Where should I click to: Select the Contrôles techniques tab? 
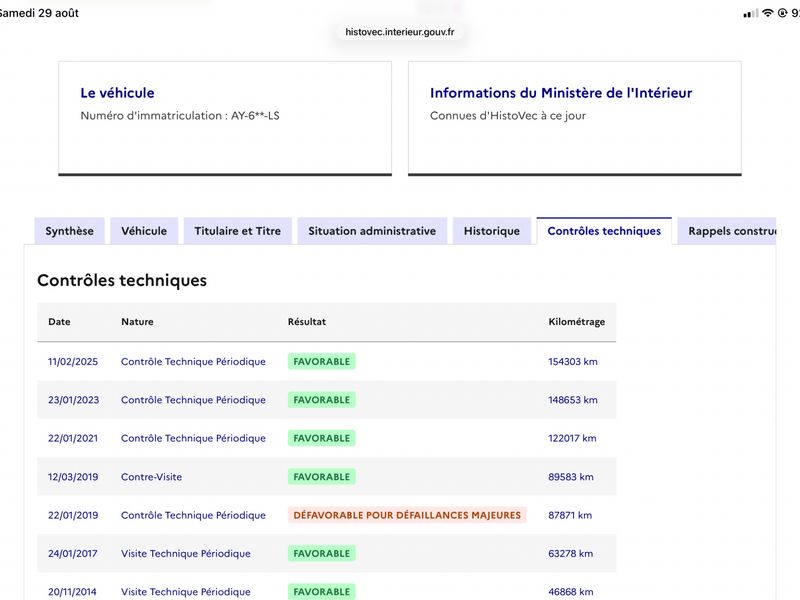coord(604,231)
